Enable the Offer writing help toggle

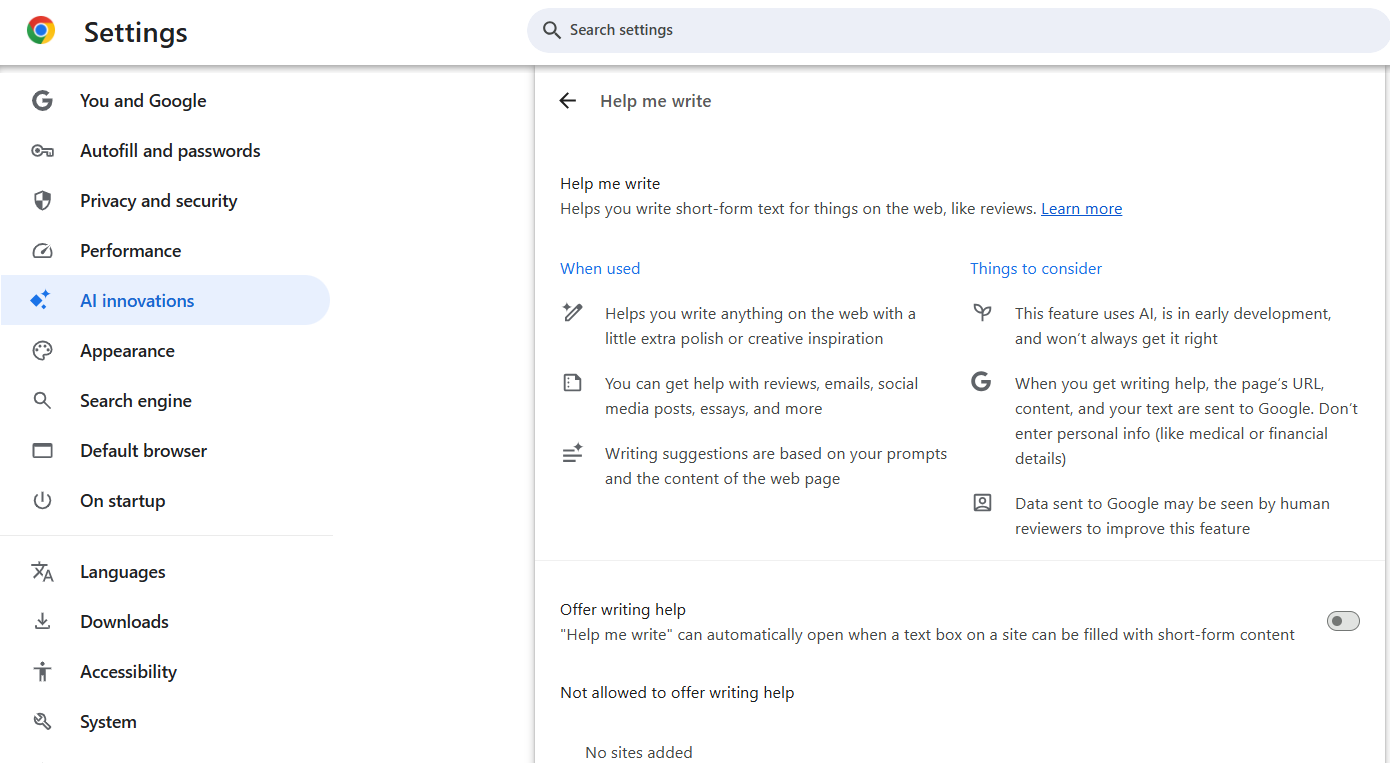pos(1343,622)
